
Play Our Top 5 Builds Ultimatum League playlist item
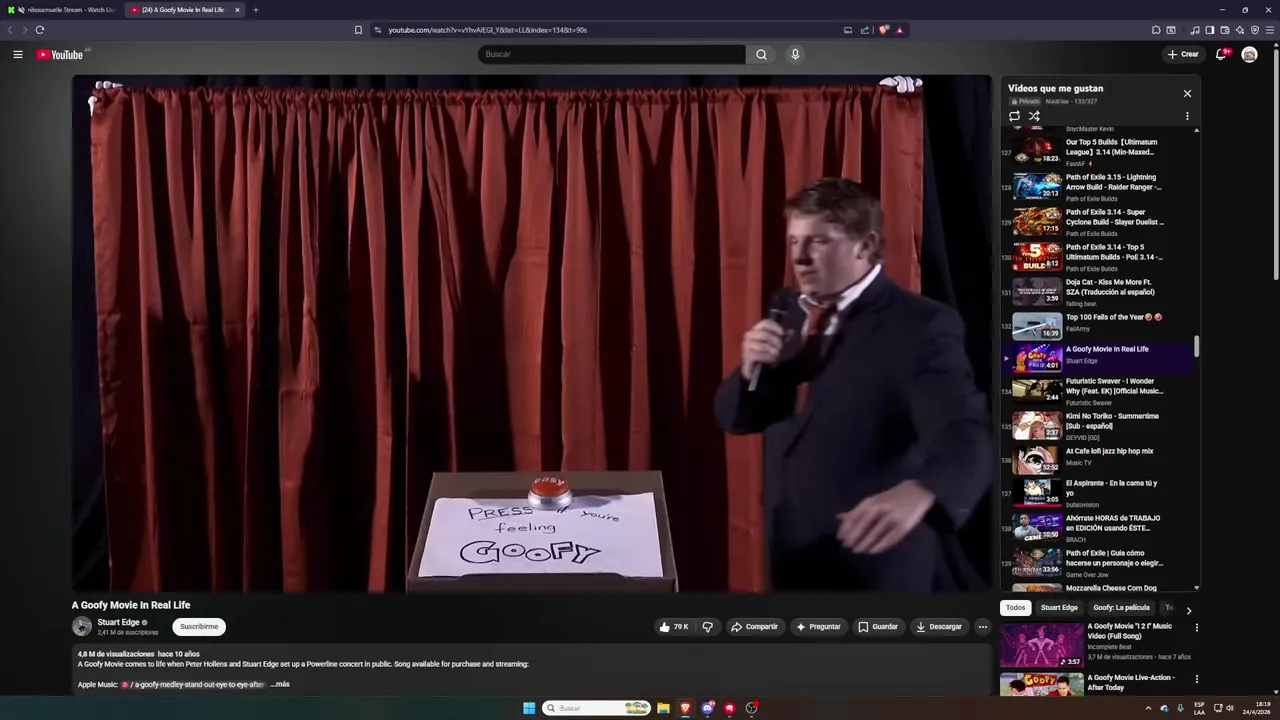[x=1099, y=152]
